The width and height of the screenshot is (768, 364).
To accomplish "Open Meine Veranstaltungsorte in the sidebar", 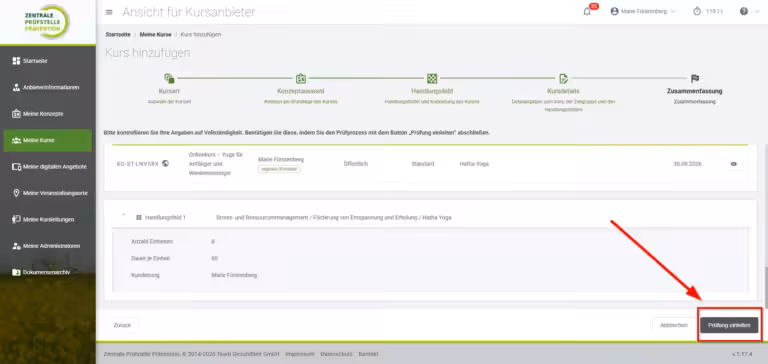I will point(48,193).
